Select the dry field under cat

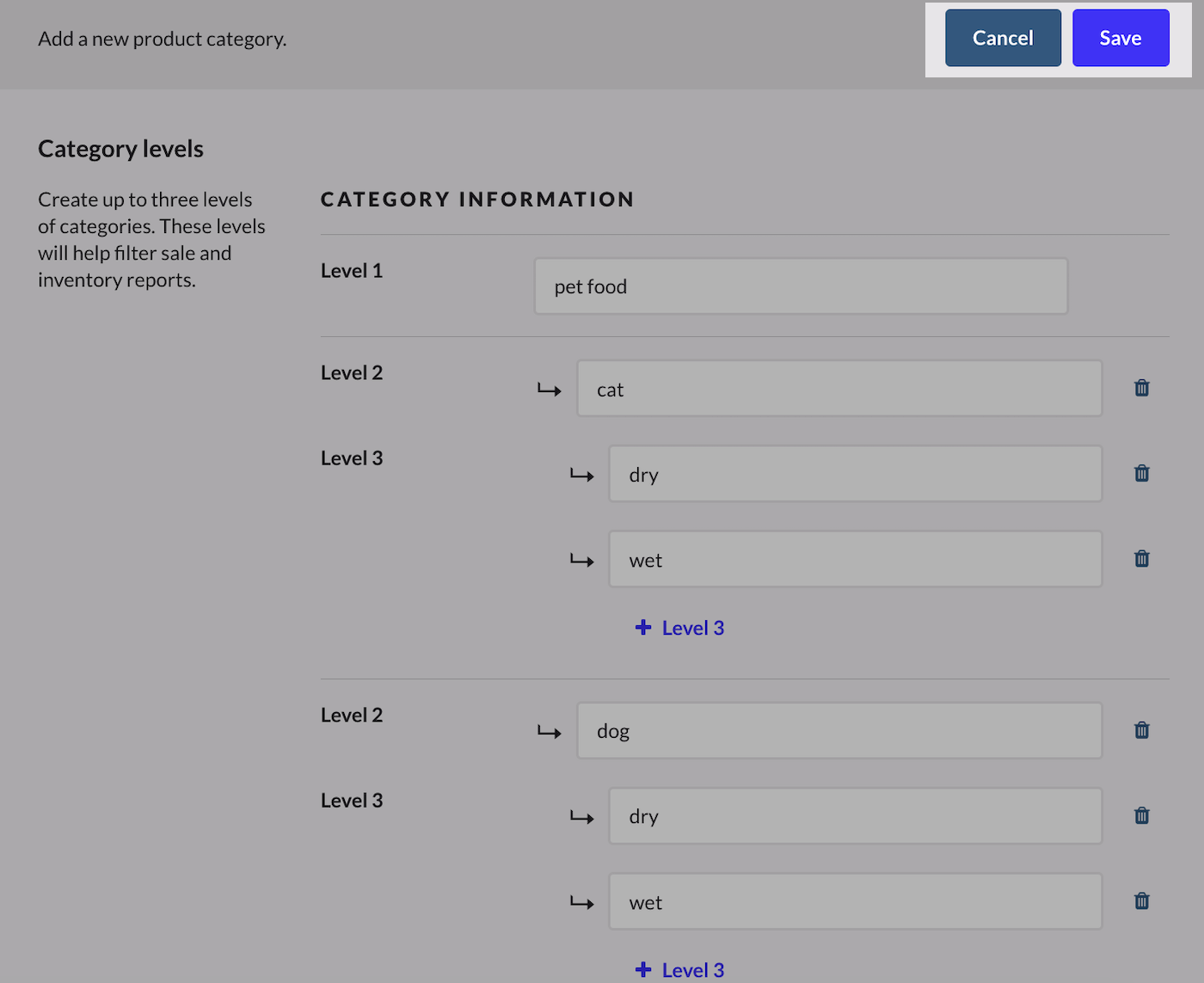[x=856, y=474]
